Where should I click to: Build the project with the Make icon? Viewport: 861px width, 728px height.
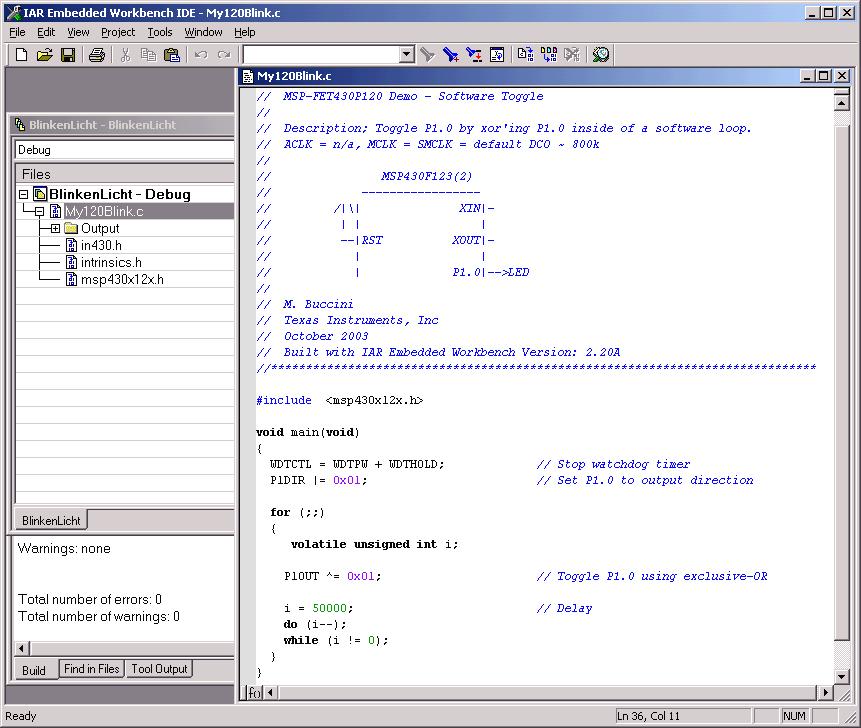[x=549, y=54]
